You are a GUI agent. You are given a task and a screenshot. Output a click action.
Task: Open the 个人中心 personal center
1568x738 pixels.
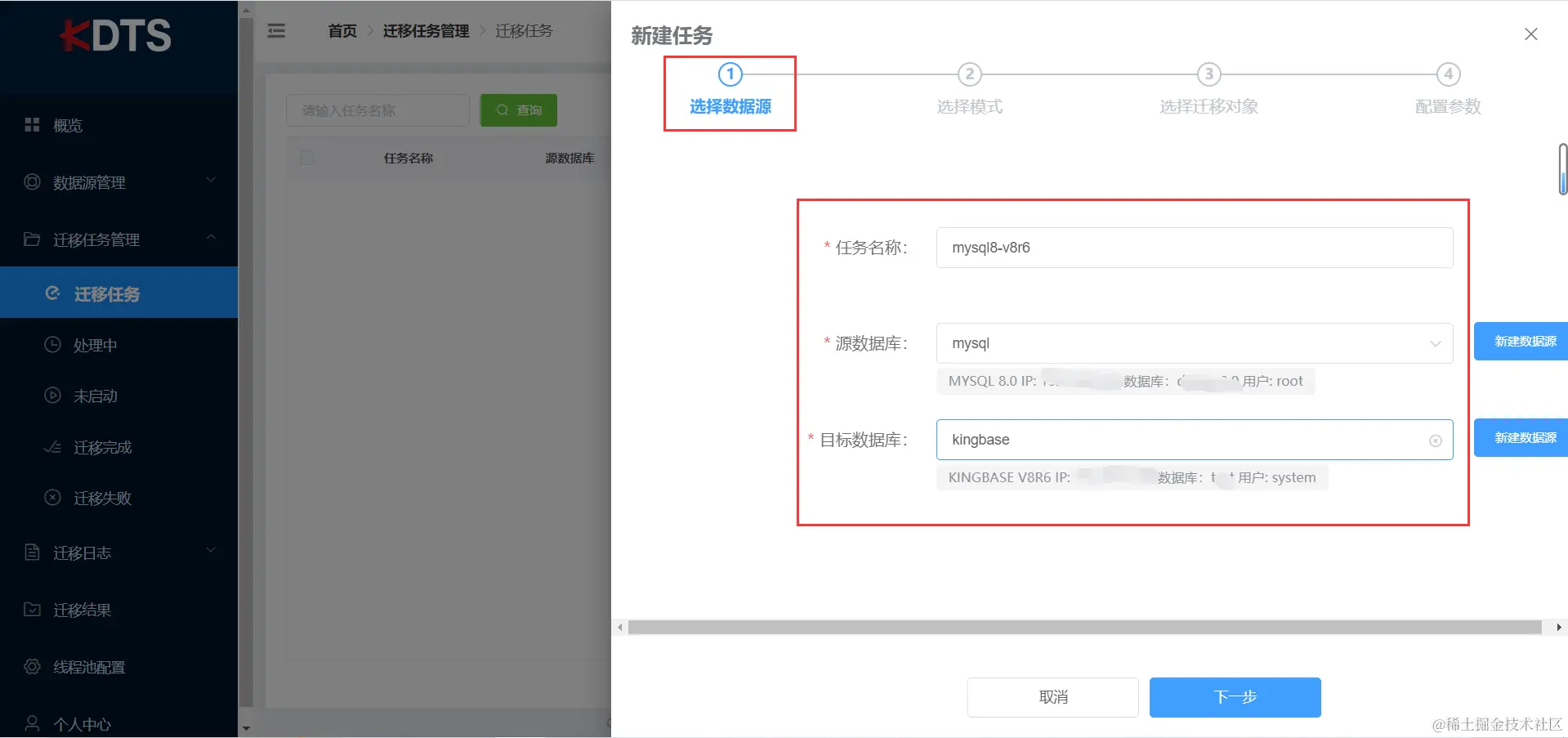pyautogui.click(x=82, y=722)
